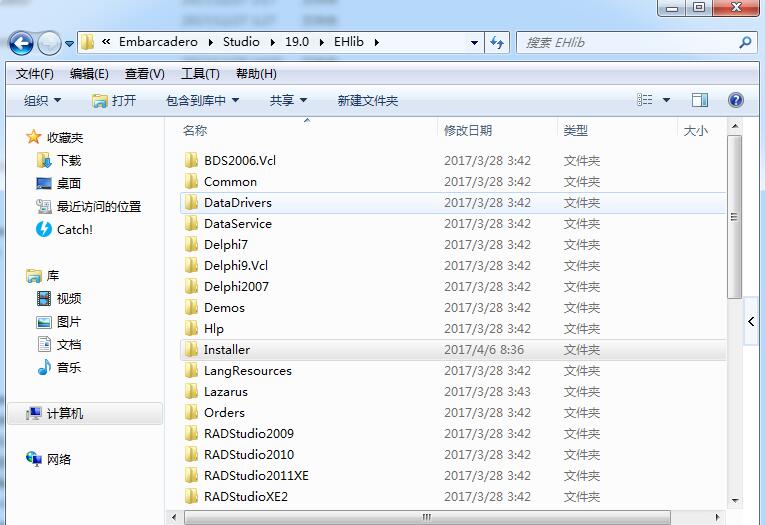Select the Delphi2007 folder icon
Screen dimensions: 765x525
(x=191, y=286)
